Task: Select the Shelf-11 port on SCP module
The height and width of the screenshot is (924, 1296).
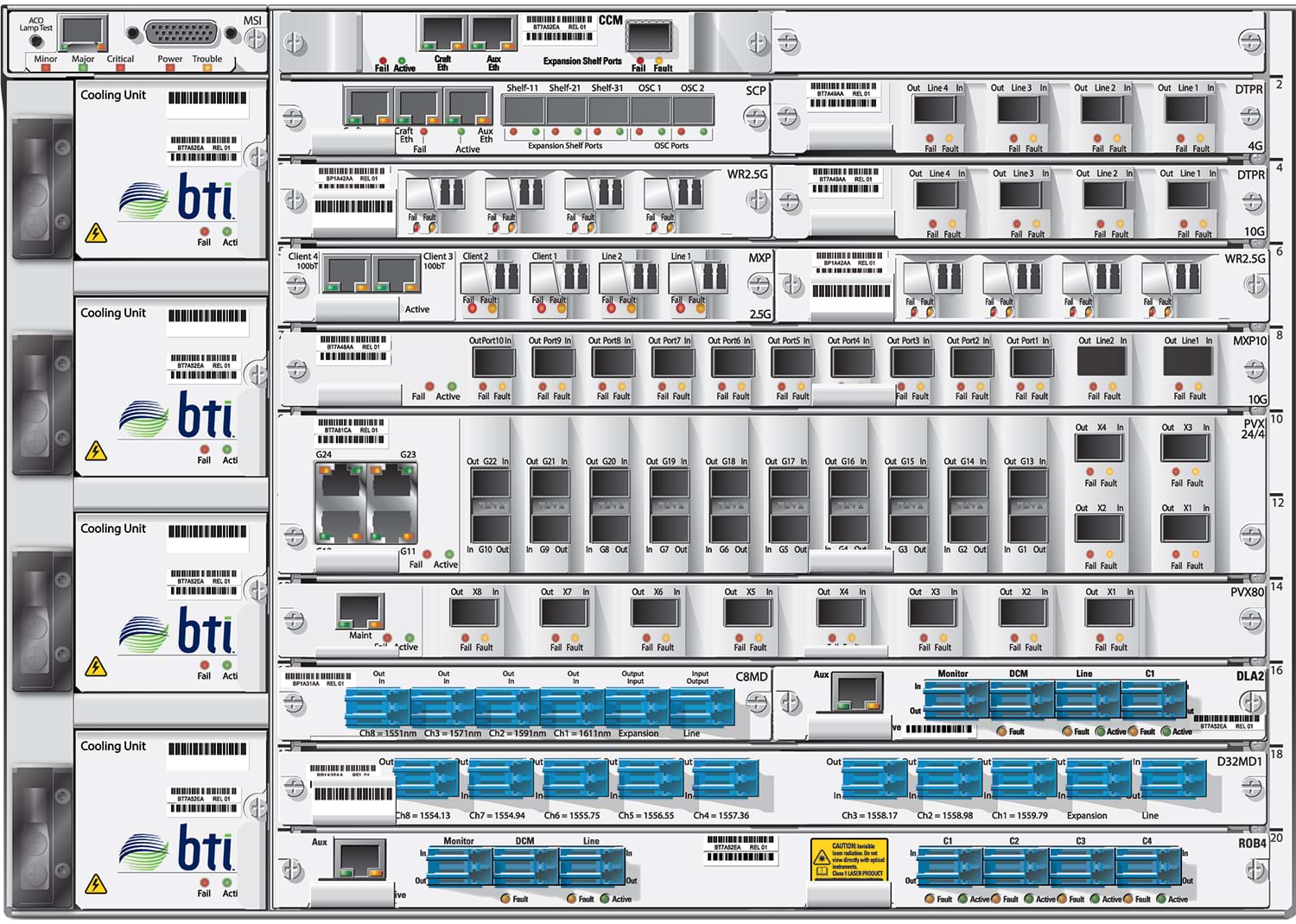Action: tap(523, 111)
